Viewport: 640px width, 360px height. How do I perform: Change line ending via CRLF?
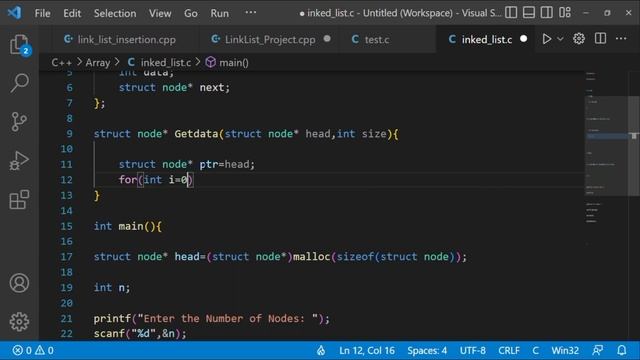click(x=509, y=351)
